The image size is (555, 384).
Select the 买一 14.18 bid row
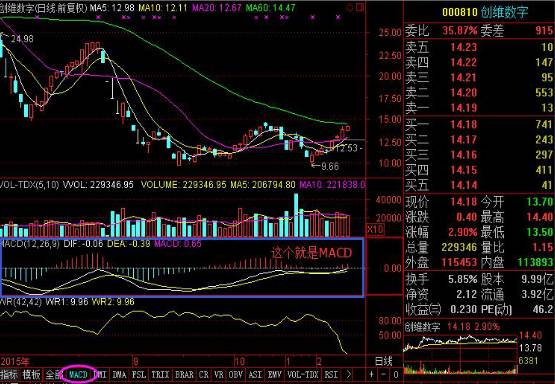pyautogui.click(x=479, y=125)
